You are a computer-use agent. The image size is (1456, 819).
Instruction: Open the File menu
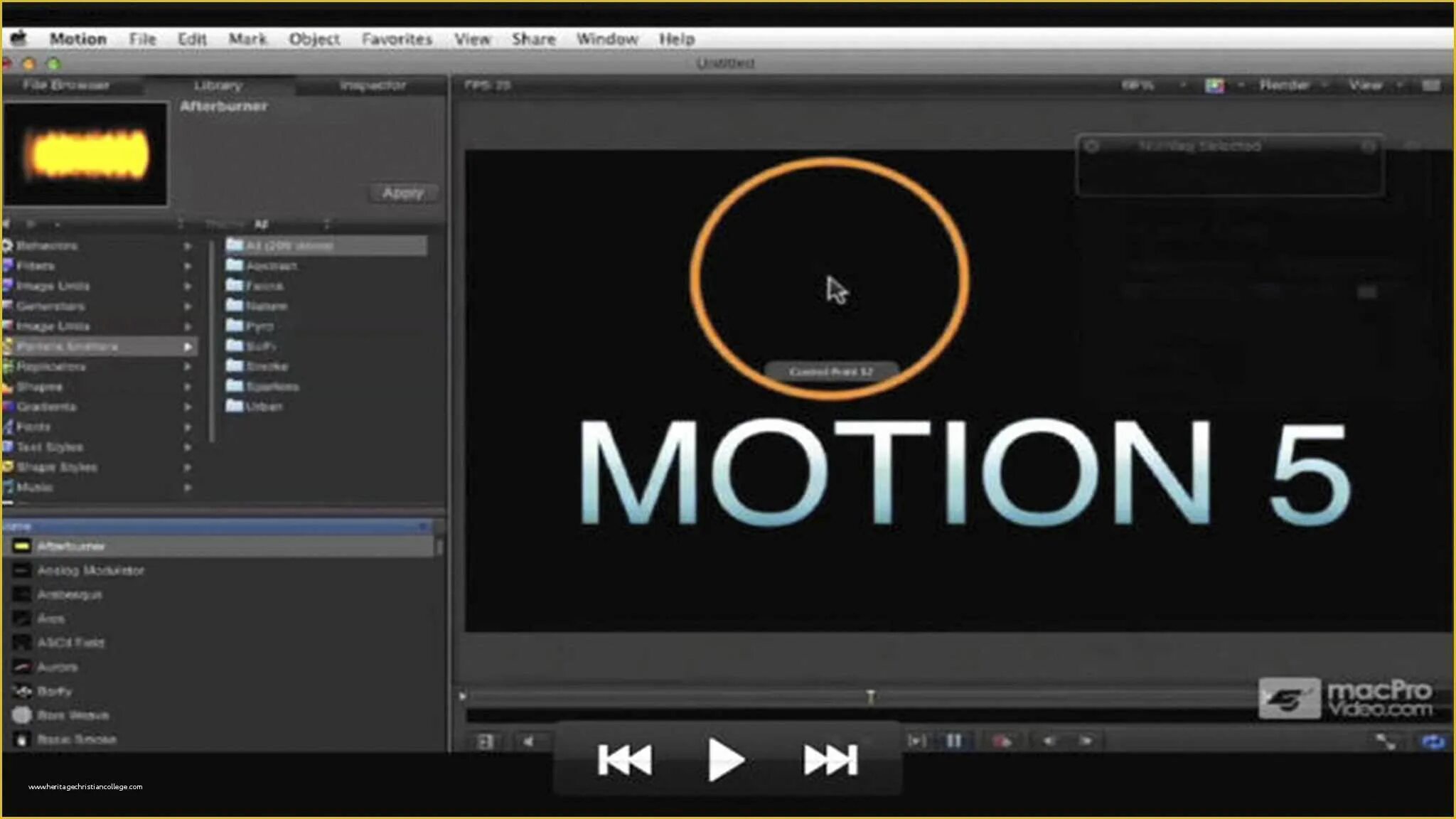tap(142, 39)
